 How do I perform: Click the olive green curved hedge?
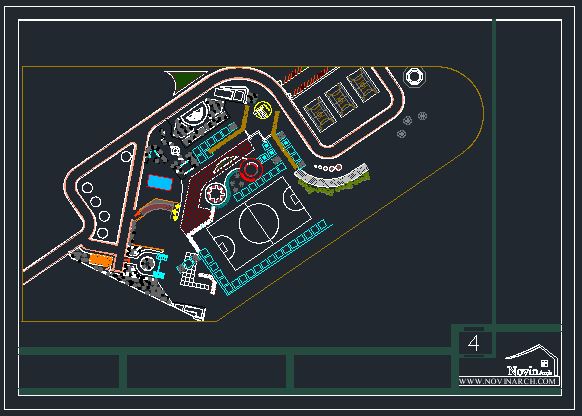pos(334,186)
